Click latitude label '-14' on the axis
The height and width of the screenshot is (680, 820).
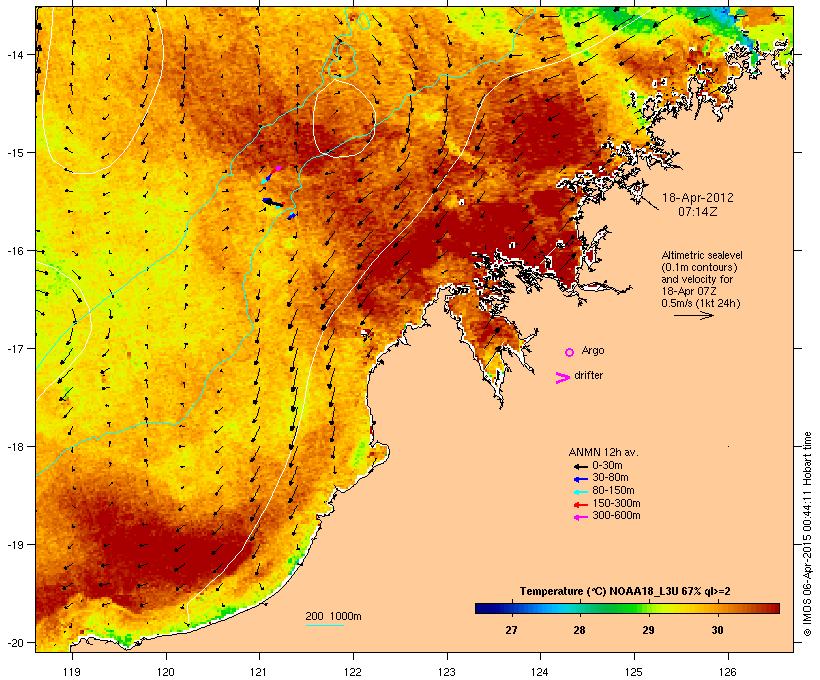pos(14,54)
